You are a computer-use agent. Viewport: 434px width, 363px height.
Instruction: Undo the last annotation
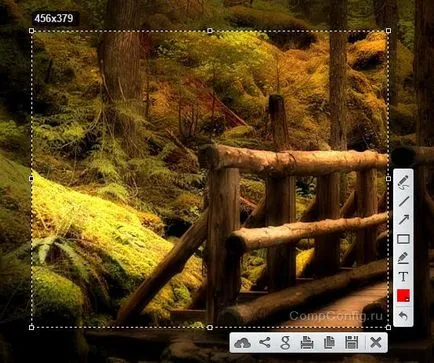[403, 315]
